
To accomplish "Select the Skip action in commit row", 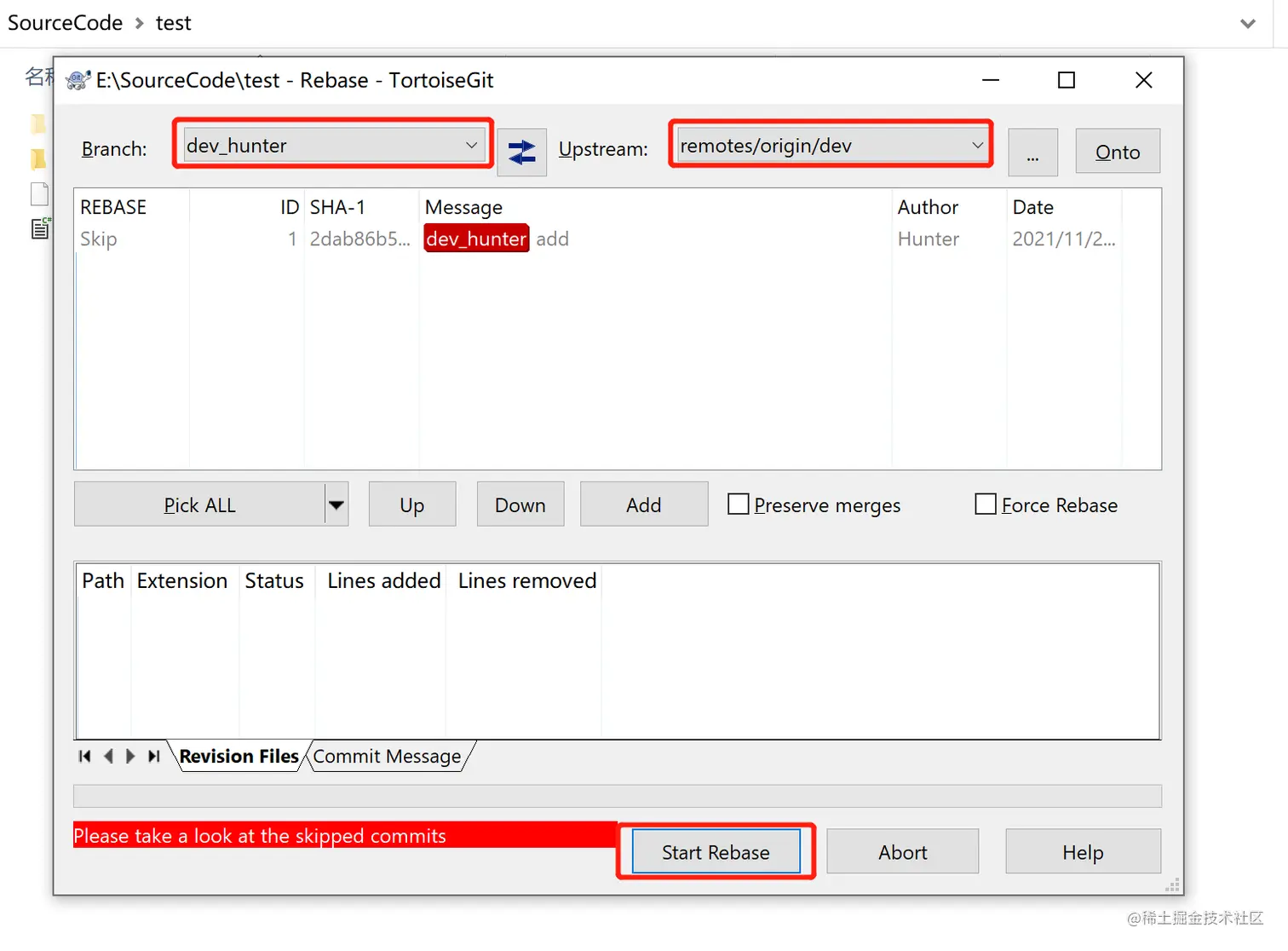I will coord(99,239).
